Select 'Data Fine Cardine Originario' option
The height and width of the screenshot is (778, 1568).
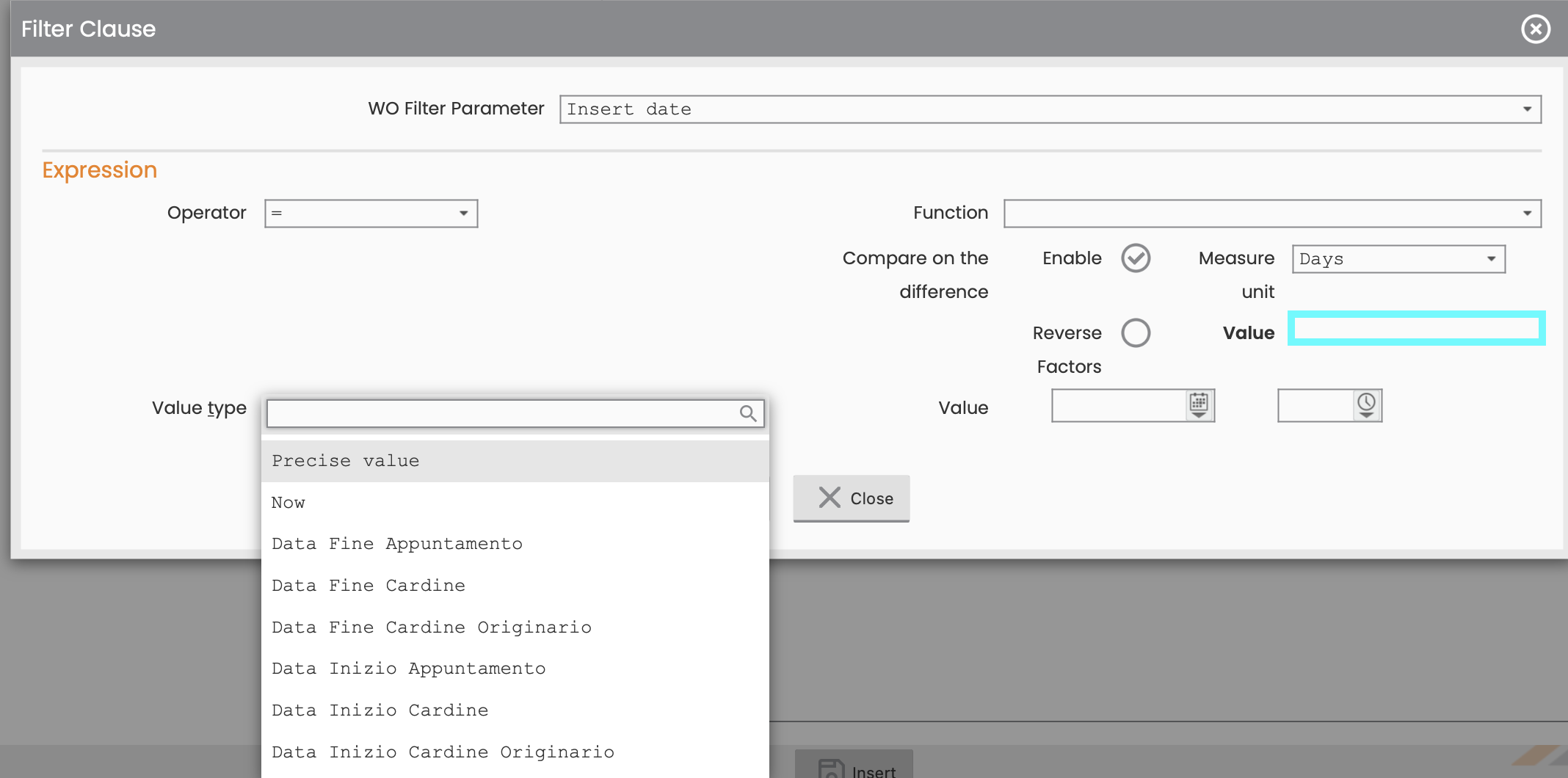tap(515, 628)
